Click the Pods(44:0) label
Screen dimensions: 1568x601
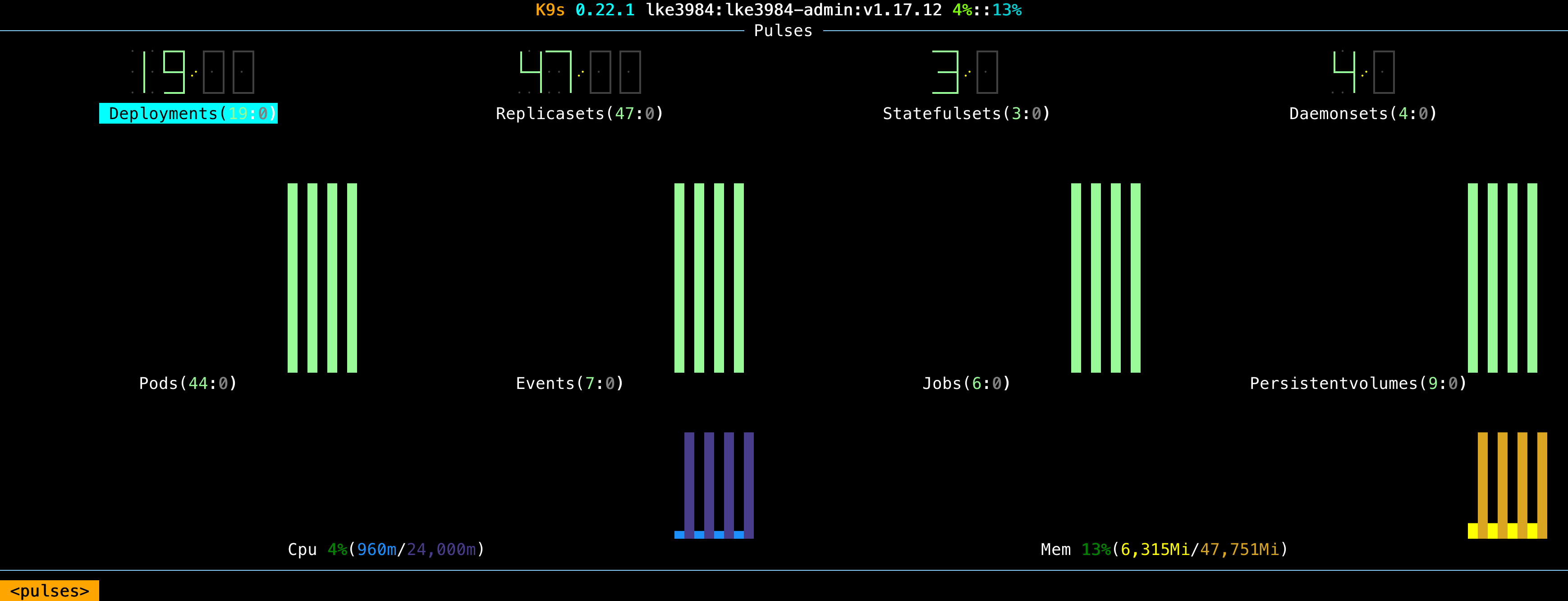click(188, 383)
